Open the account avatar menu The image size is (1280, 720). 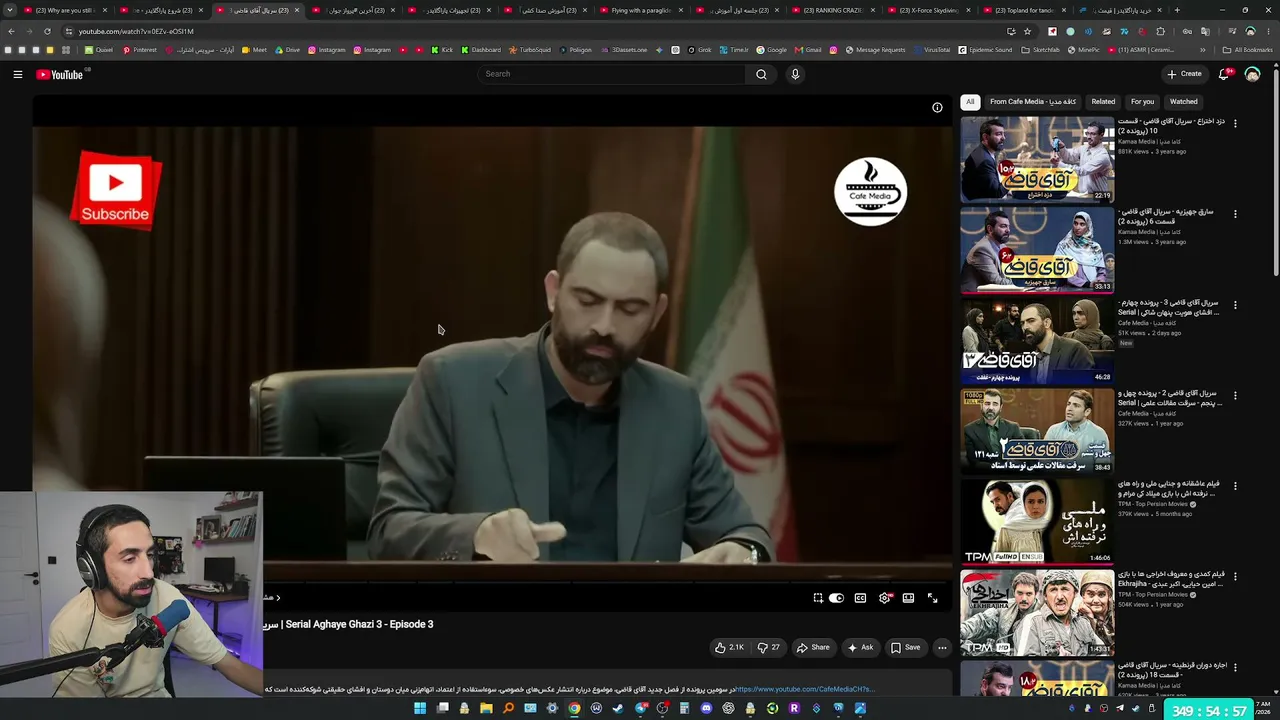[1252, 74]
